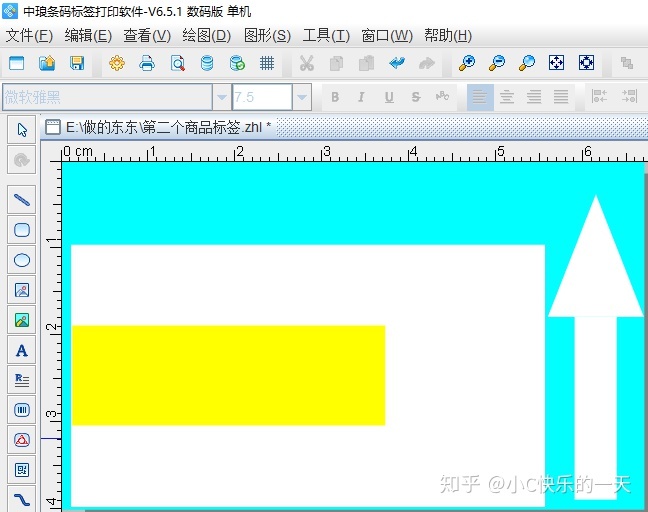Select the line drawing tool
The image size is (648, 512).
[21, 200]
